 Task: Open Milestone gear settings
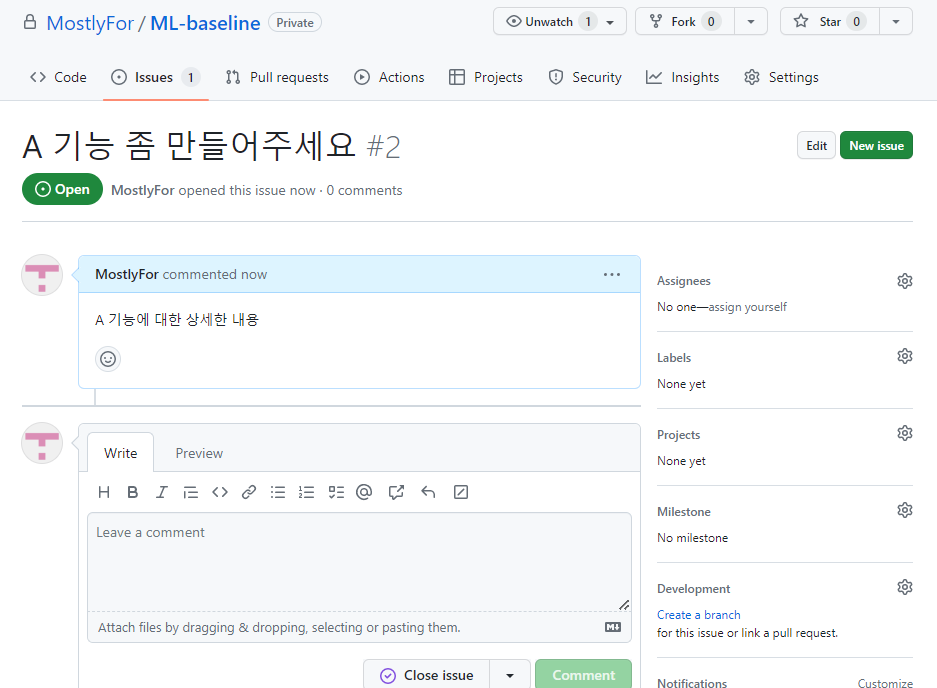pyautogui.click(x=905, y=510)
